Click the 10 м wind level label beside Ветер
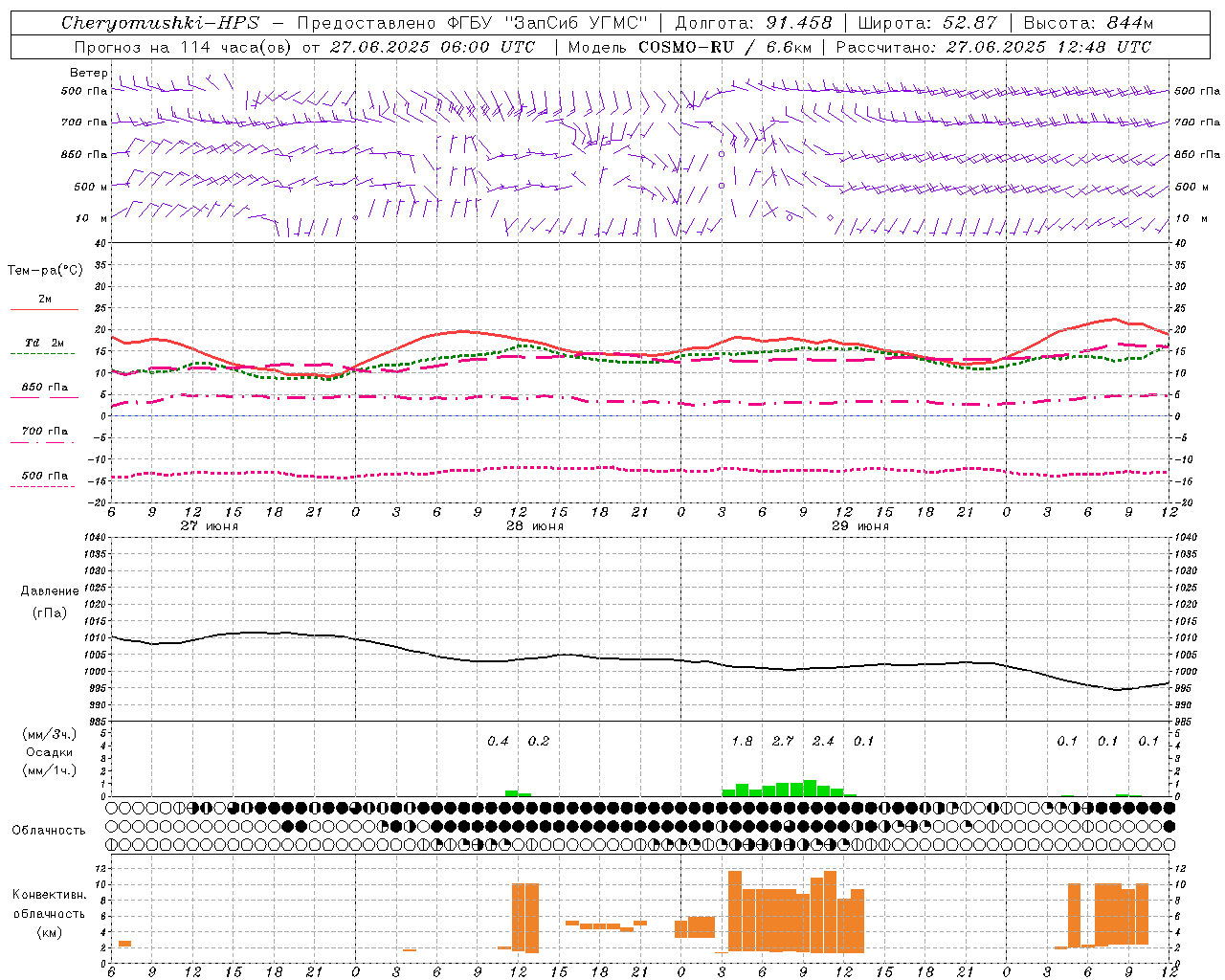This screenshot has width=1225, height=980. (92, 218)
